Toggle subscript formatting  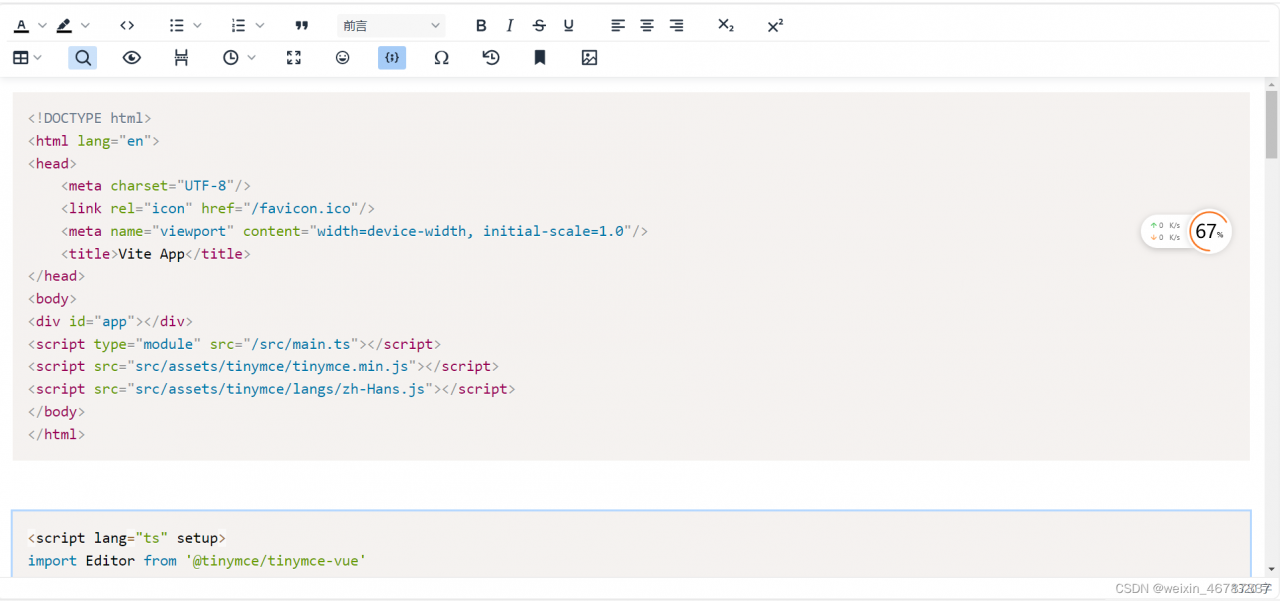click(726, 25)
